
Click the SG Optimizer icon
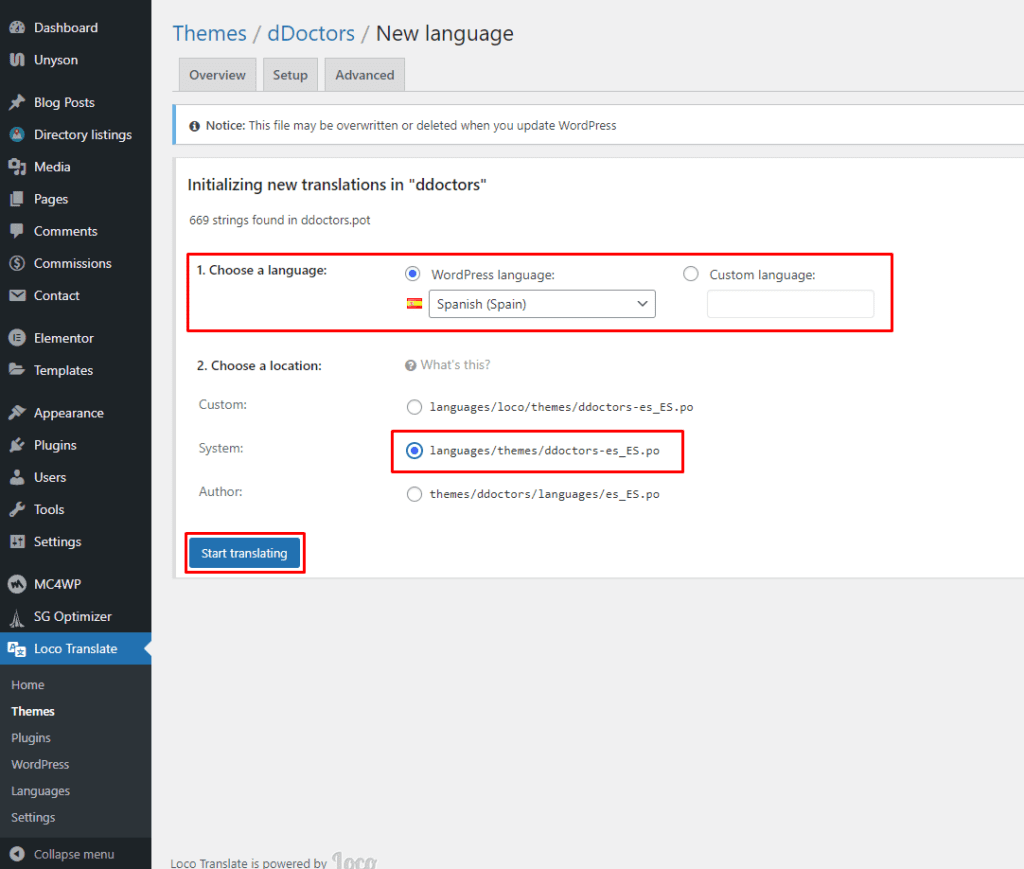[17, 617]
